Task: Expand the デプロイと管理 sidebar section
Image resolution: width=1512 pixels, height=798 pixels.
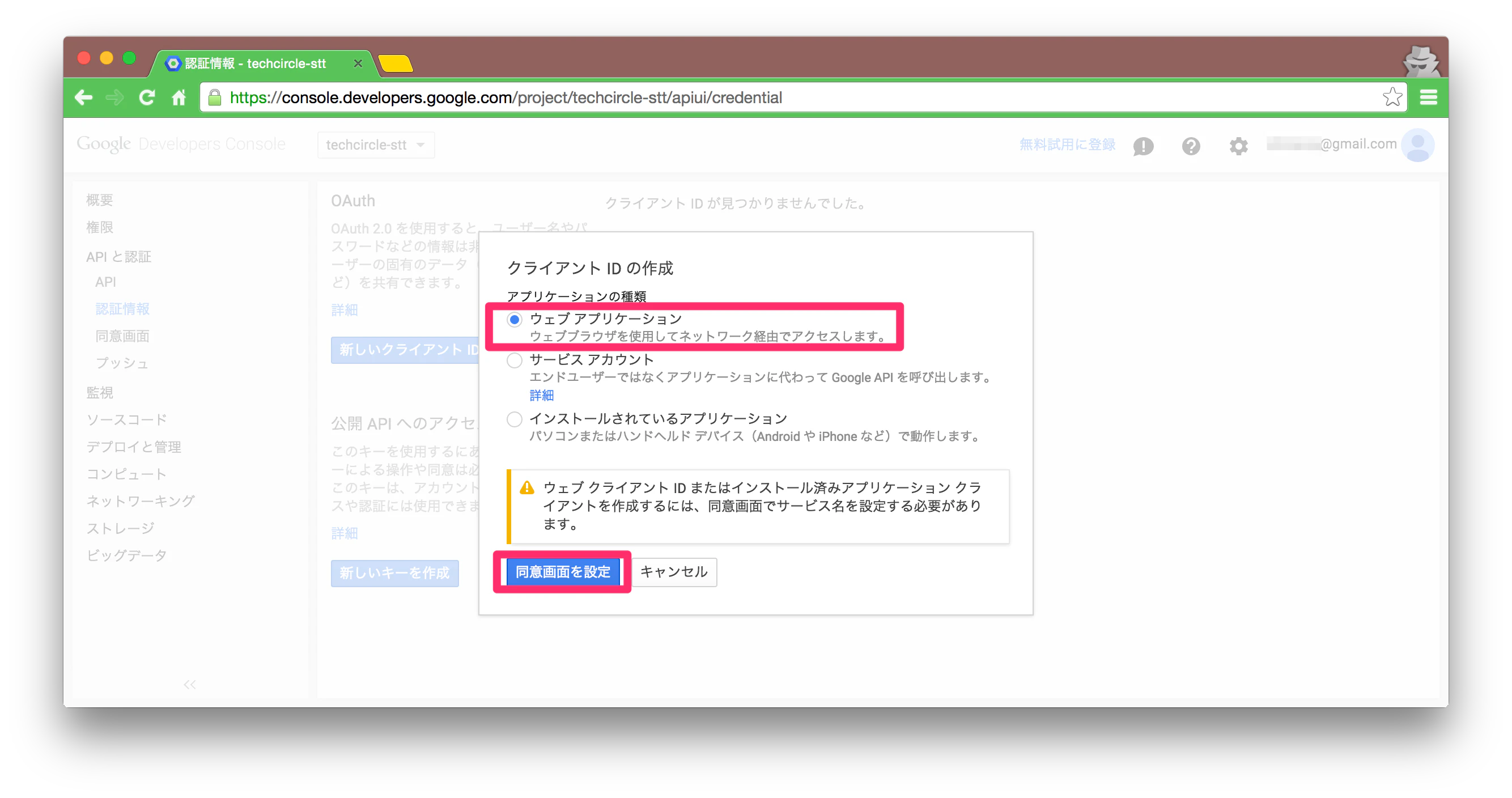Action: pyautogui.click(x=133, y=446)
